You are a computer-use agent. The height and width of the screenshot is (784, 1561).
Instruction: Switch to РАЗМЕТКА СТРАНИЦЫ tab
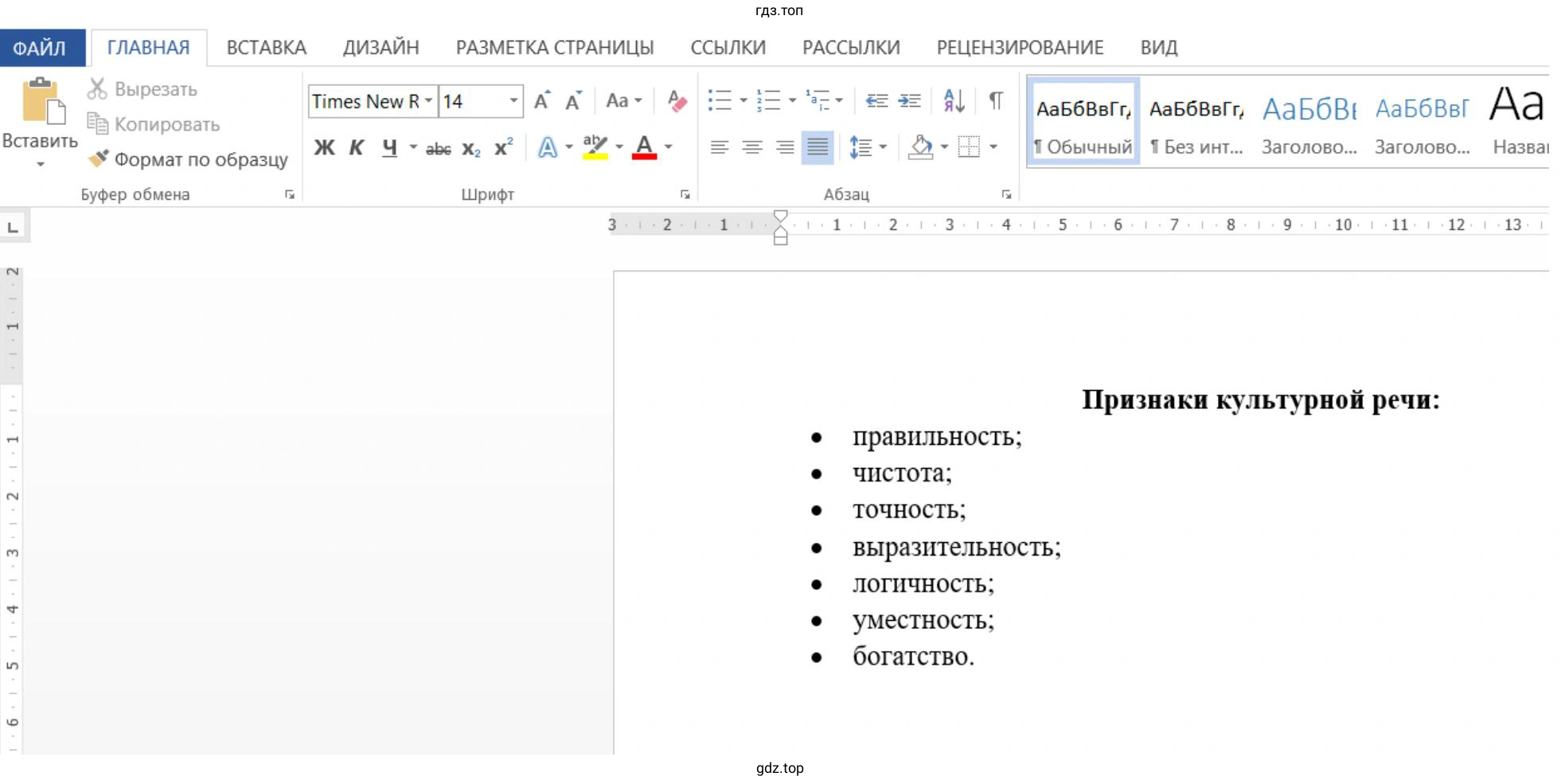click(555, 48)
